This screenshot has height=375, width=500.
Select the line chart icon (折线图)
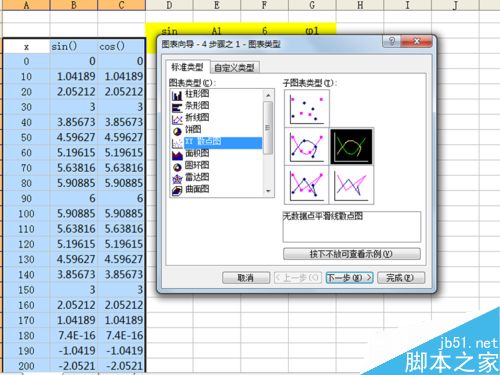tap(177, 120)
